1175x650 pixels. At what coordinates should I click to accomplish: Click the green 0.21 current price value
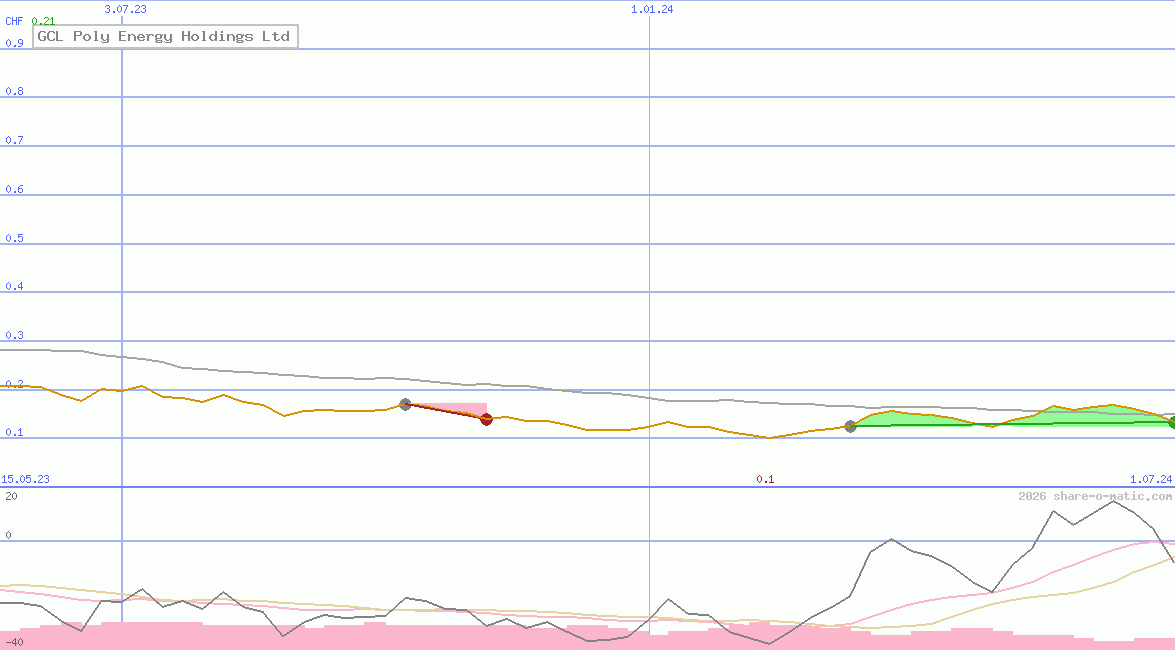point(43,21)
